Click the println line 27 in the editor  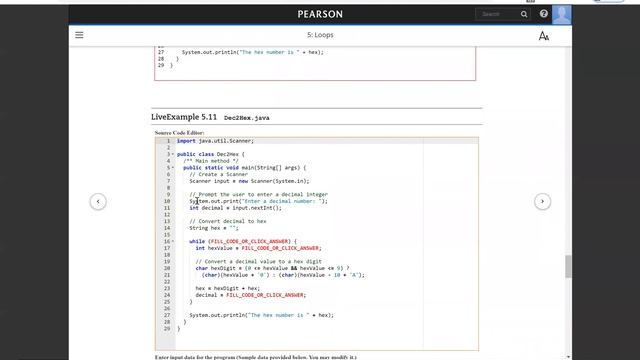pos(261,315)
